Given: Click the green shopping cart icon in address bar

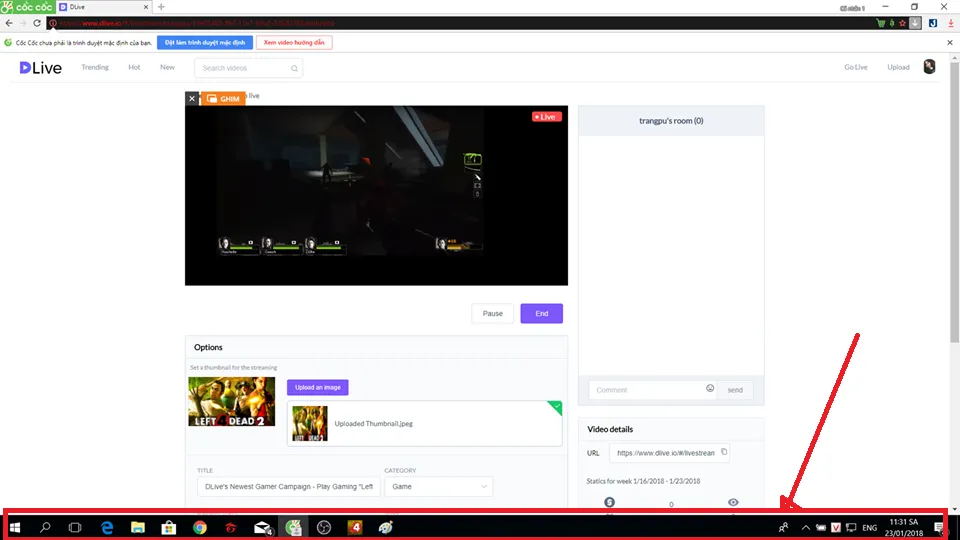Looking at the screenshot, I should point(880,23).
